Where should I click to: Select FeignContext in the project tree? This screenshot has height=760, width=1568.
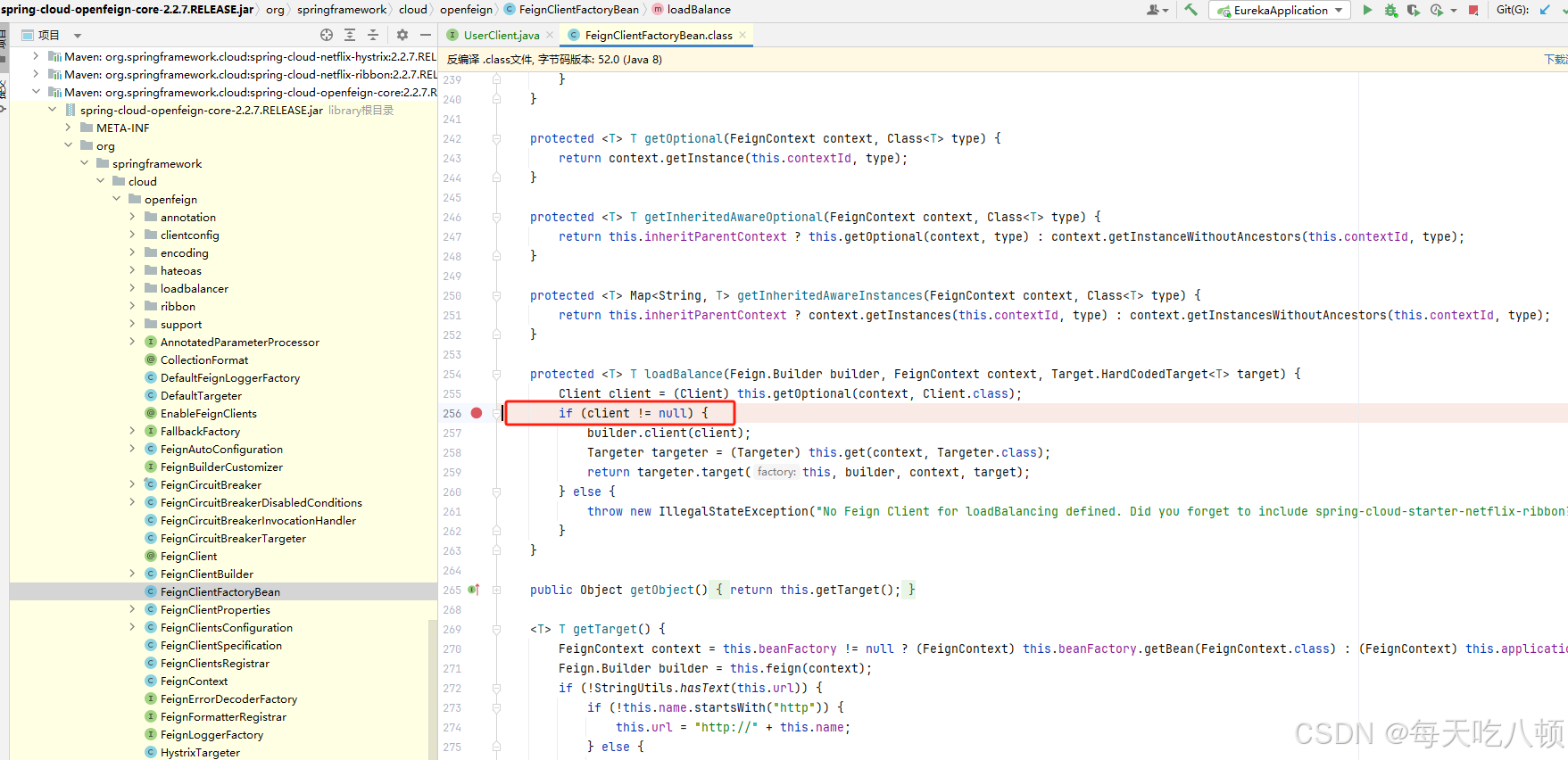point(194,681)
